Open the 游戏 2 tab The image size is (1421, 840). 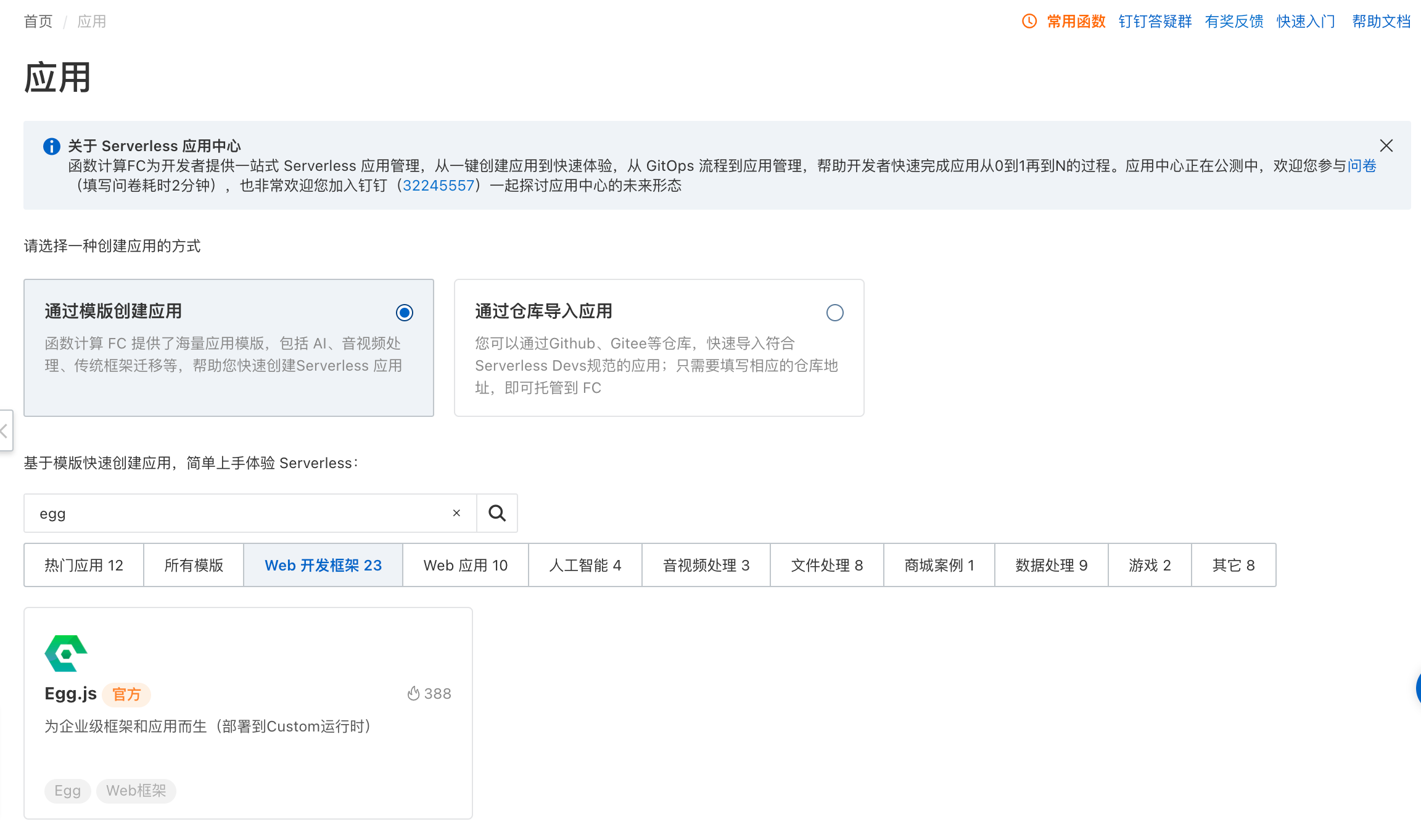[1150, 565]
